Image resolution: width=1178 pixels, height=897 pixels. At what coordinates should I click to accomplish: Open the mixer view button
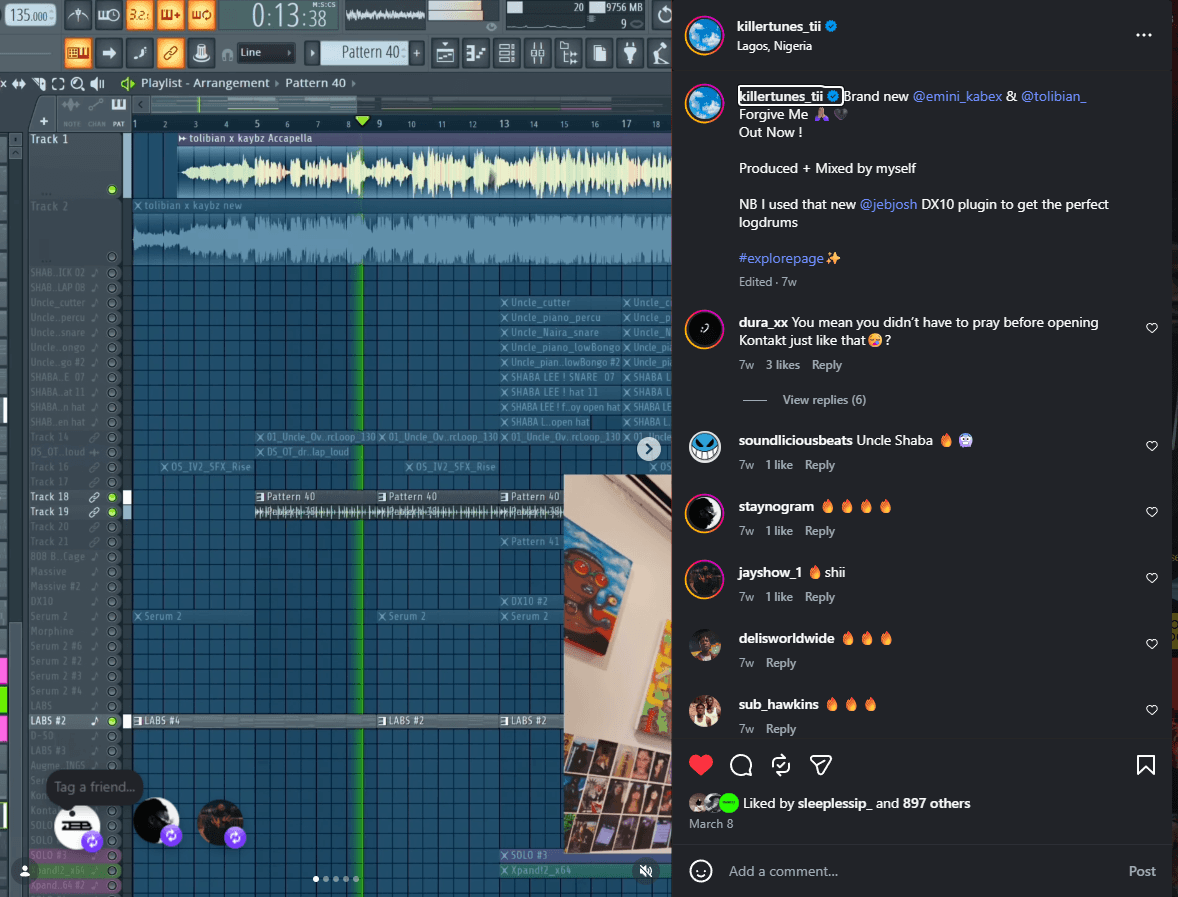click(538, 53)
